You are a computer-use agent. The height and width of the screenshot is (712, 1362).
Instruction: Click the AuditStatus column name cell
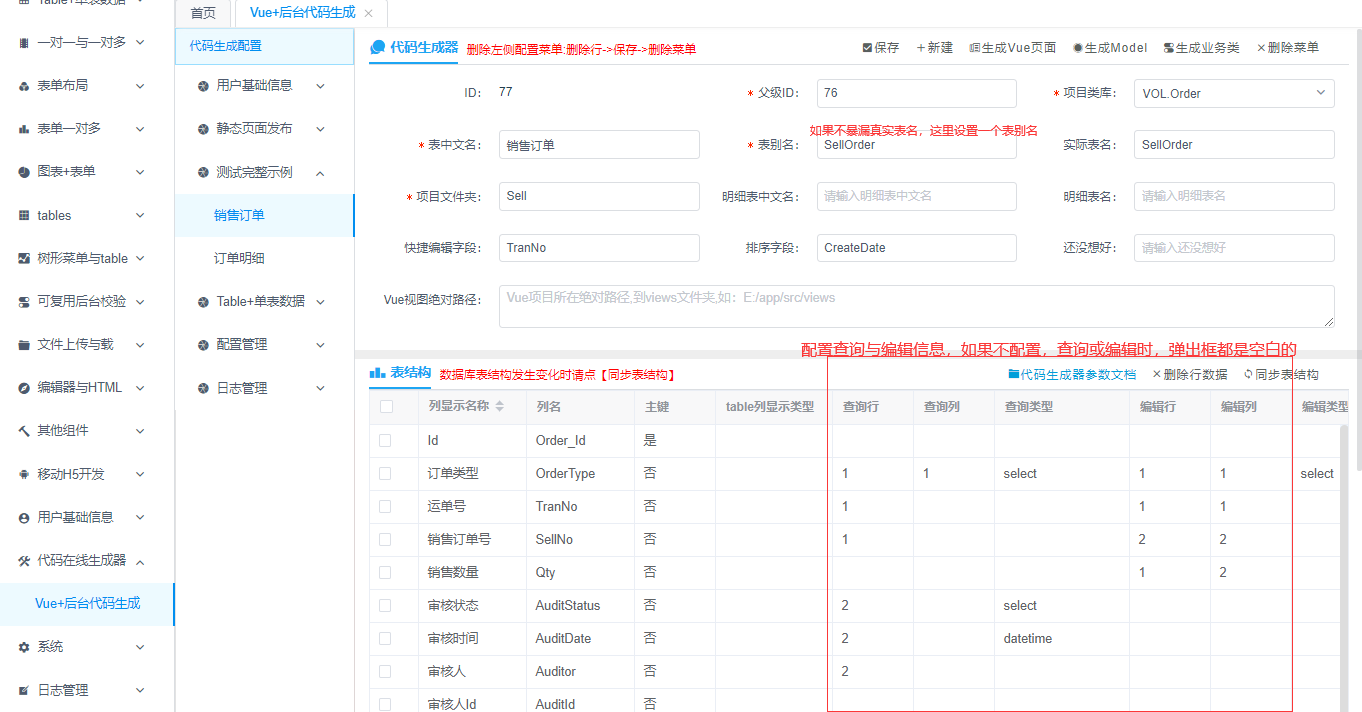[x=580, y=606]
